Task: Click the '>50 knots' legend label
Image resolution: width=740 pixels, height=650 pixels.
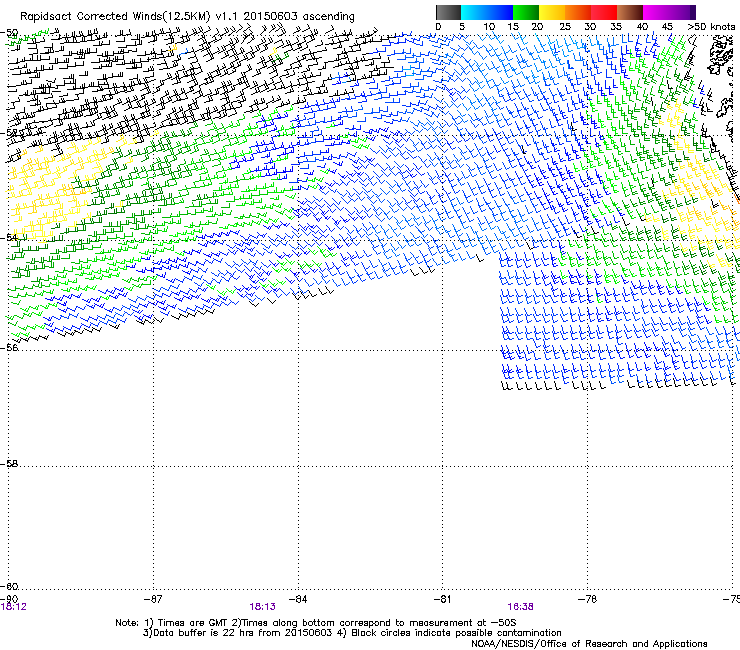Action: pyautogui.click(x=711, y=27)
